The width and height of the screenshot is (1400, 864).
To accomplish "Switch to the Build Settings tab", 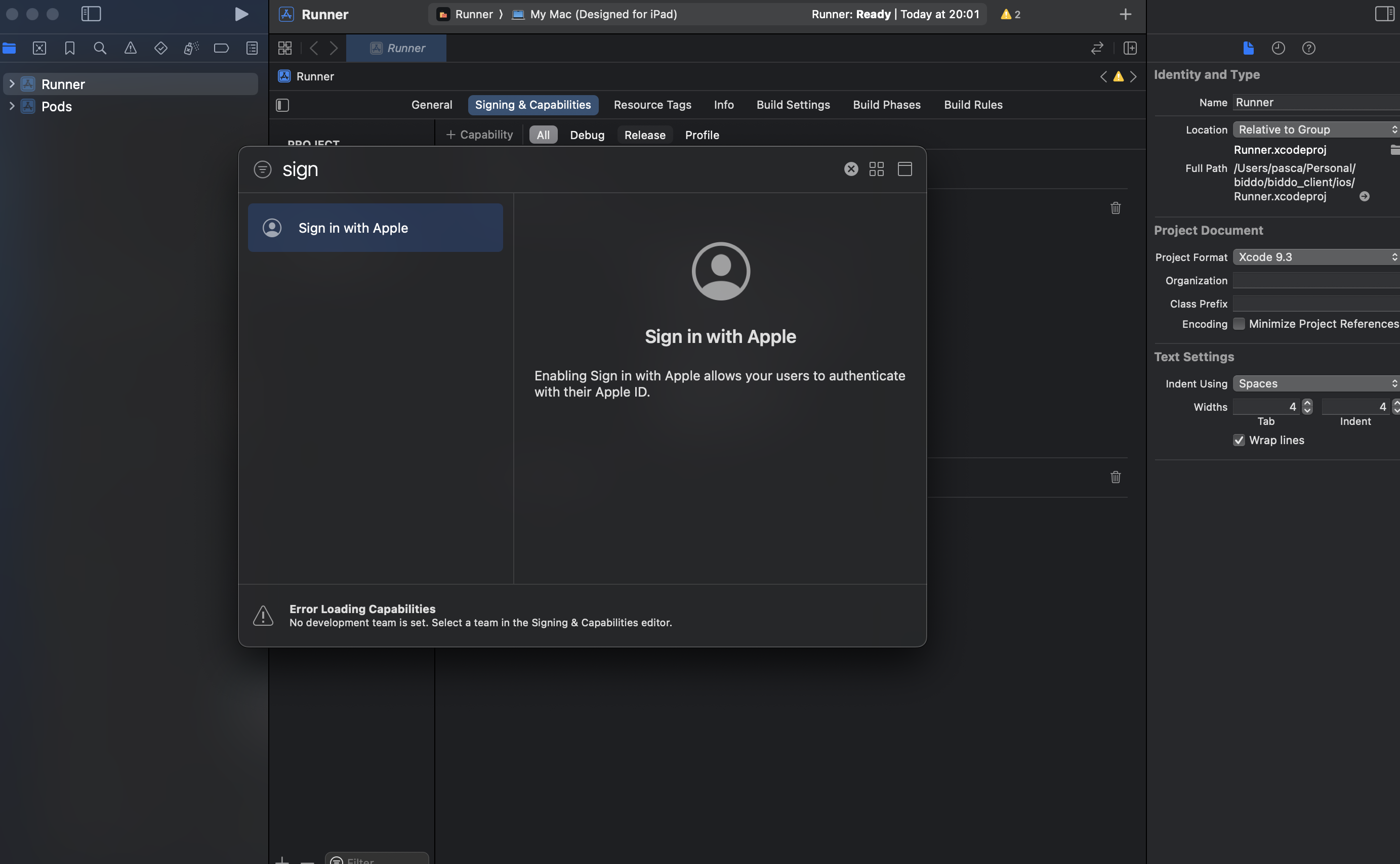I will [793, 105].
